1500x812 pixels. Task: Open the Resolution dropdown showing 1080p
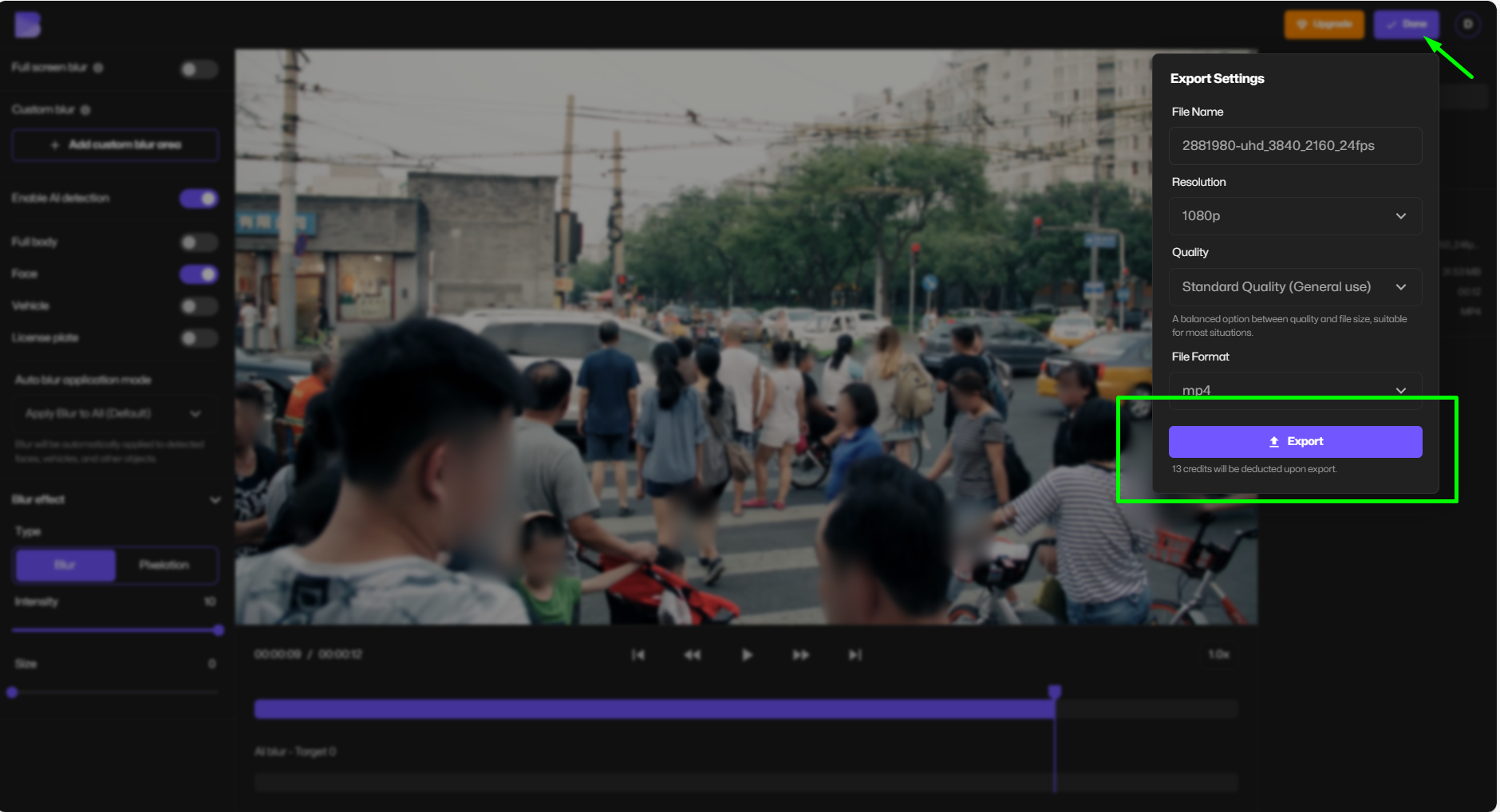[1294, 215]
